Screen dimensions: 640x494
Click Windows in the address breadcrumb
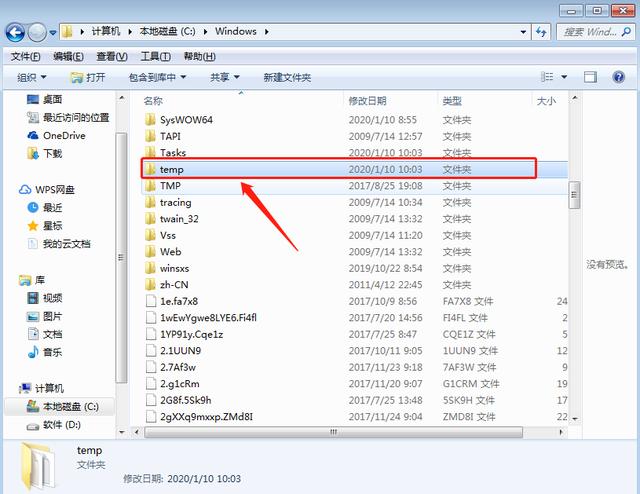[x=236, y=31]
